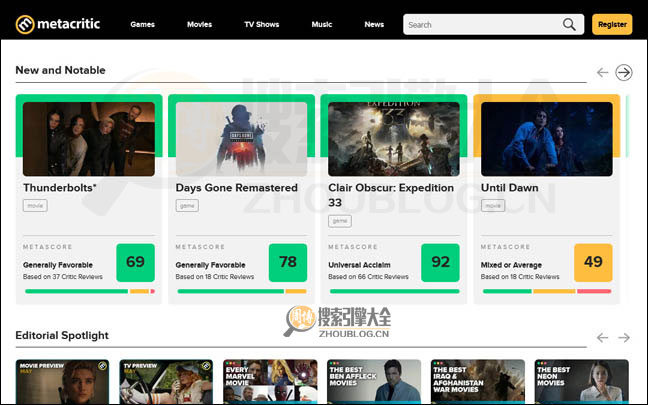Click the Metacritic logo icon

click(x=24, y=24)
